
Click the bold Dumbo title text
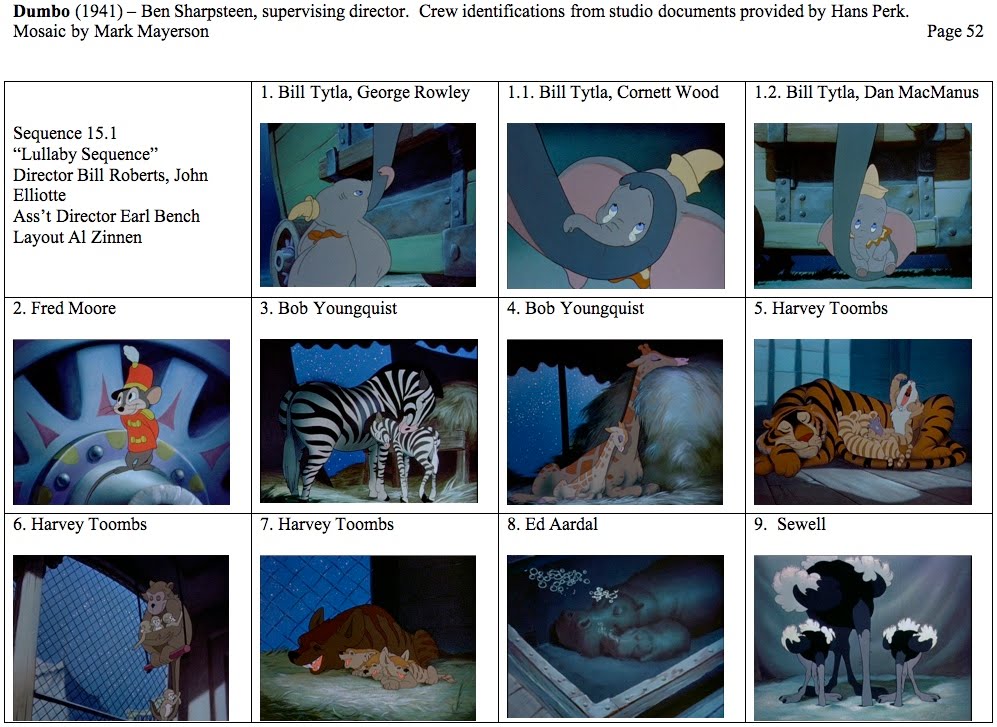pyautogui.click(x=41, y=11)
